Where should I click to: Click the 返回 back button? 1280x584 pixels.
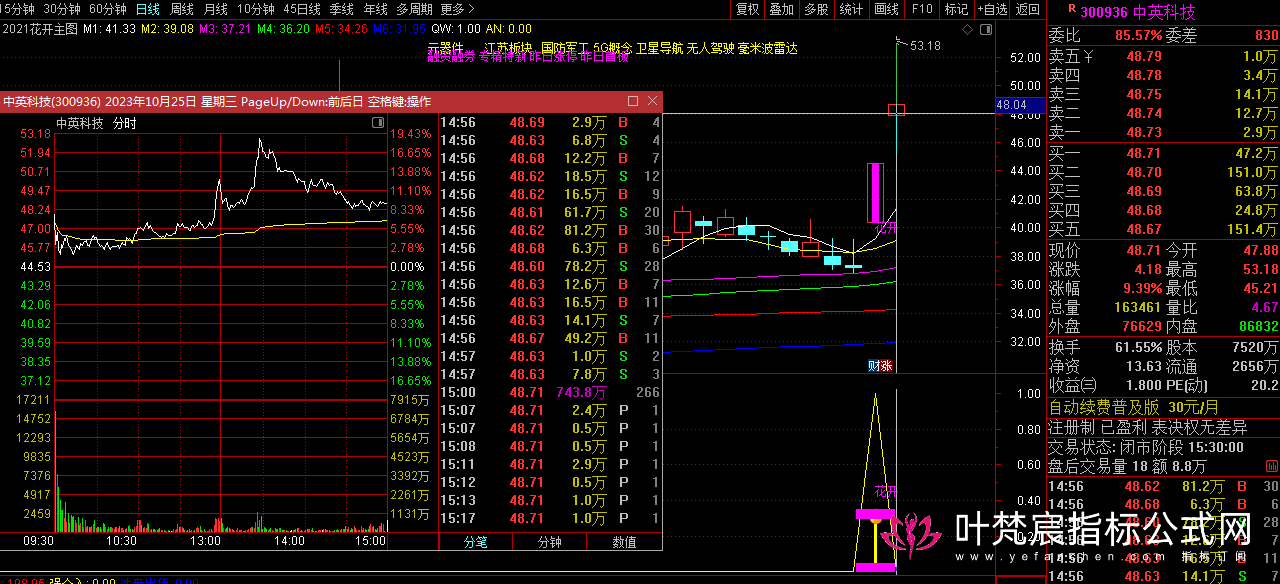point(1028,9)
